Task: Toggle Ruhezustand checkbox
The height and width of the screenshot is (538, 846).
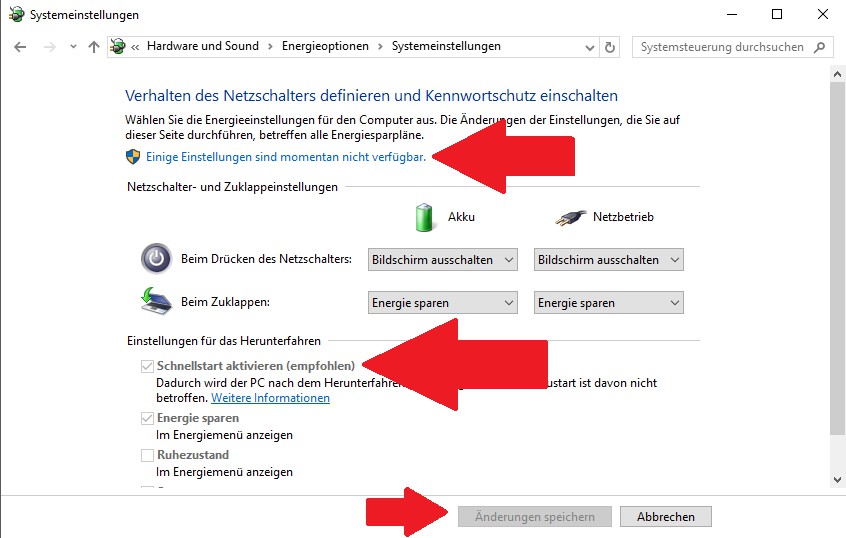Action: tap(147, 455)
